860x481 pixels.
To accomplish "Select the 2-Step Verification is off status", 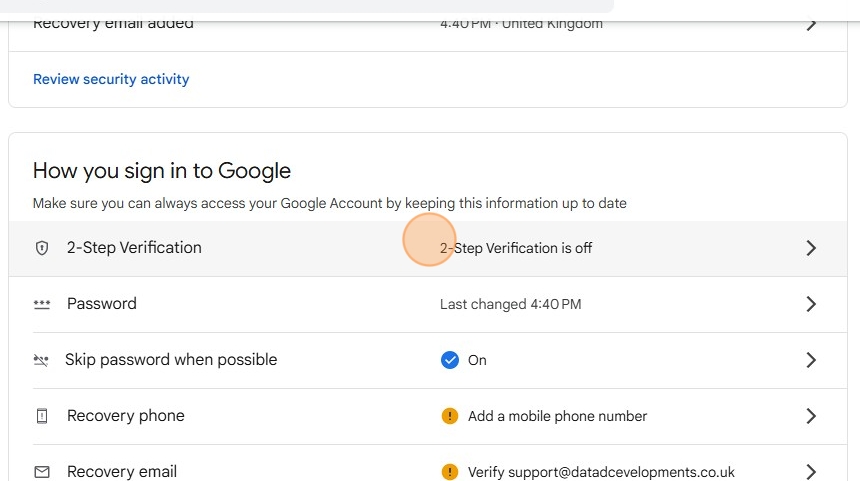I will pos(516,248).
